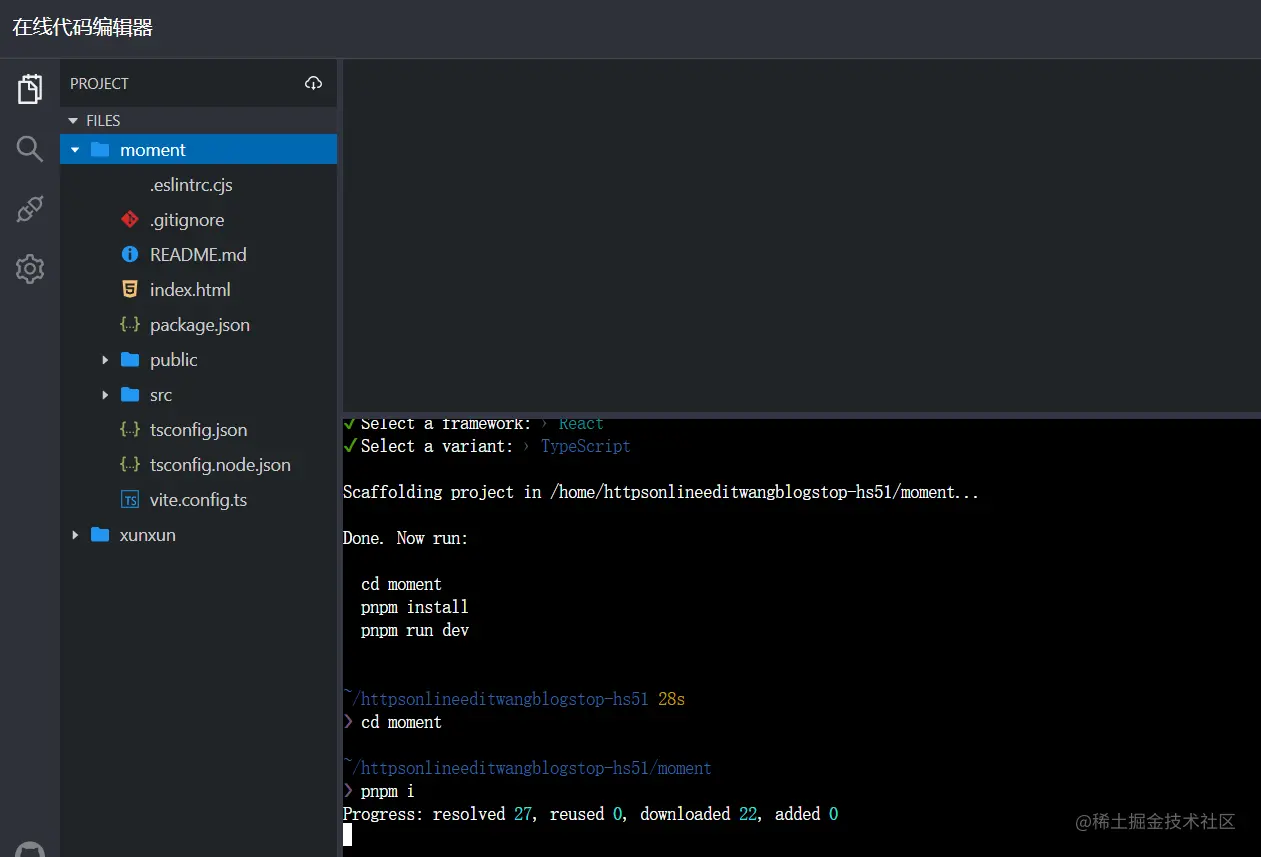Click the HTML5 icon beside index.html
Image resolution: width=1261 pixels, height=857 pixels.
coord(129,289)
